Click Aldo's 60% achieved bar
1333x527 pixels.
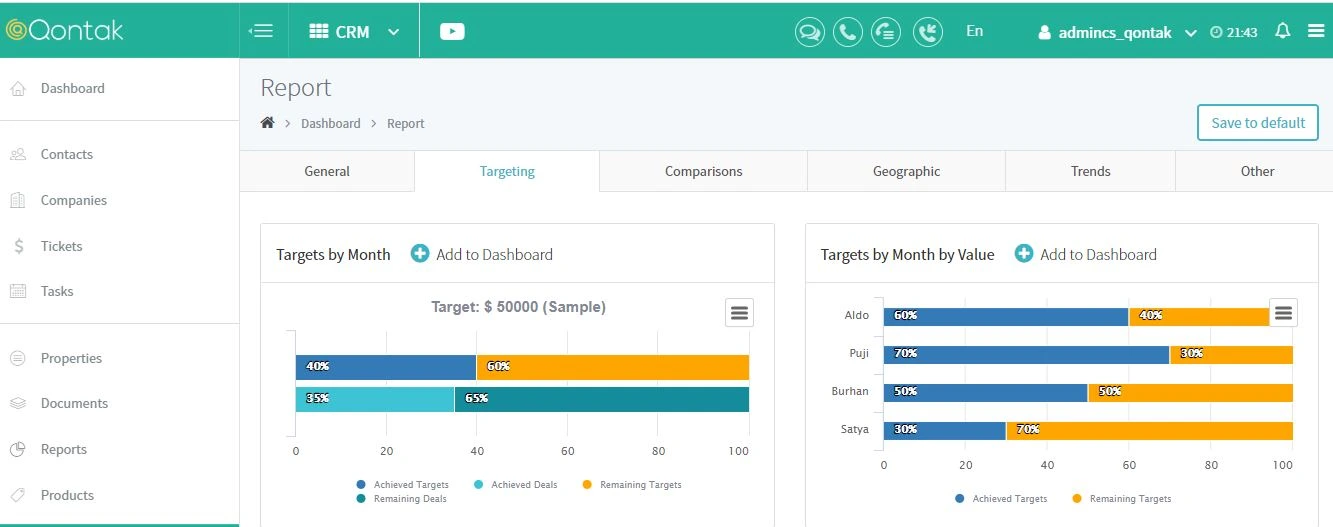click(1006, 316)
